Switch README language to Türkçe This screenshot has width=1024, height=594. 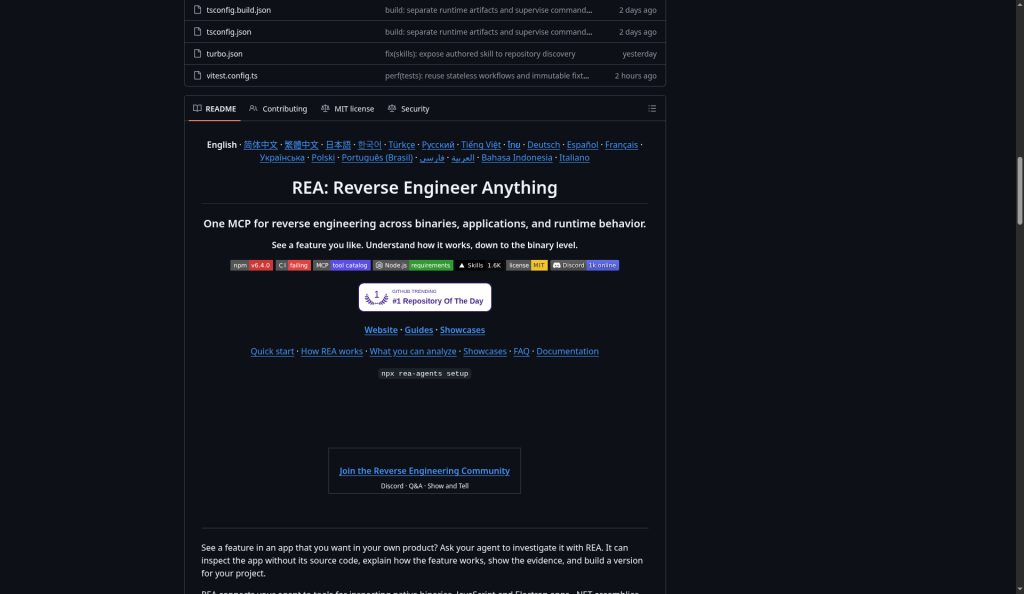tap(402, 145)
